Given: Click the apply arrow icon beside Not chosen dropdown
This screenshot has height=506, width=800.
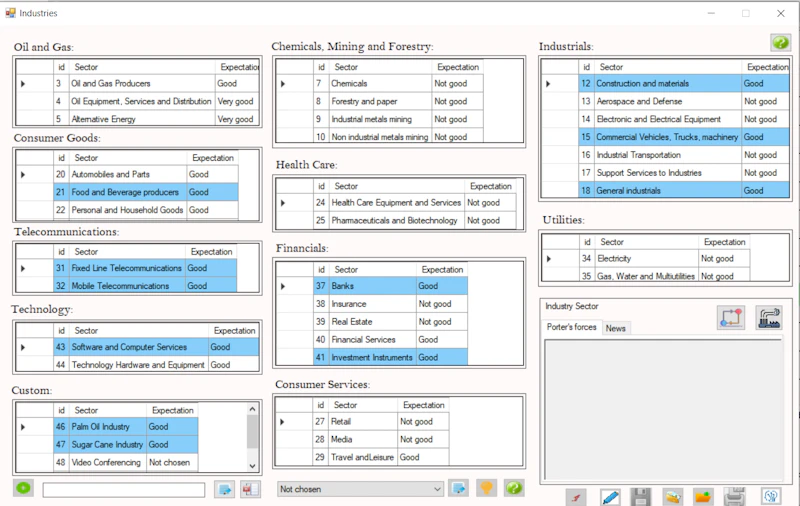Looking at the screenshot, I should tap(459, 488).
